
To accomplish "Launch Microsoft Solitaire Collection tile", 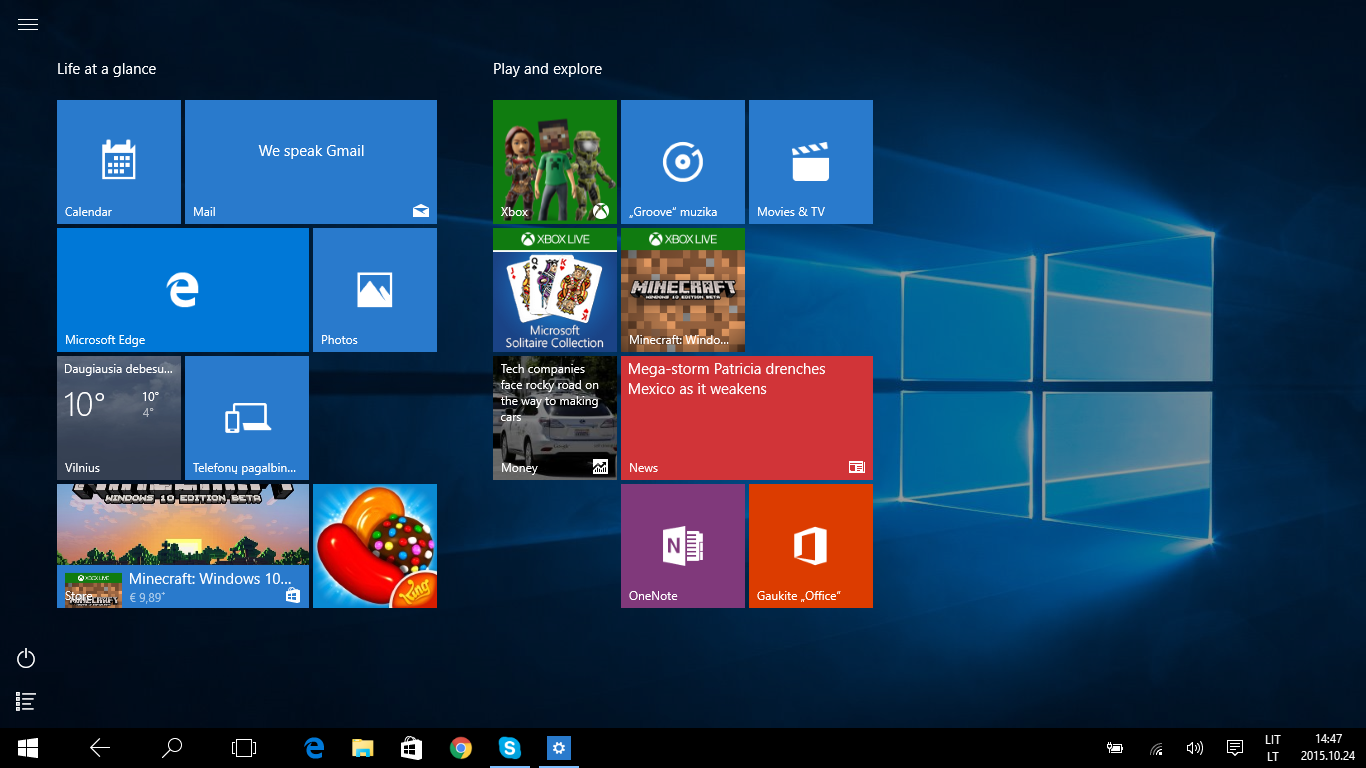I will coord(555,290).
